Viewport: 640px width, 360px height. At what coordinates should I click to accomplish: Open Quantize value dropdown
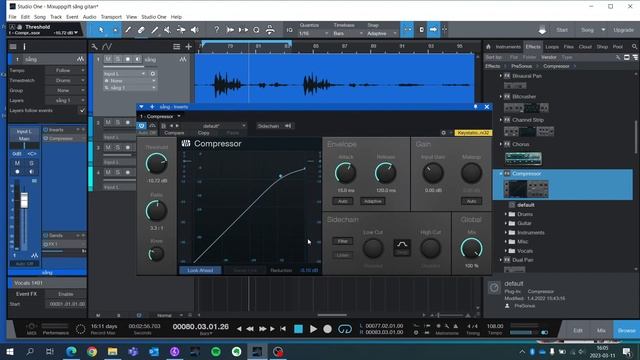coord(313,33)
